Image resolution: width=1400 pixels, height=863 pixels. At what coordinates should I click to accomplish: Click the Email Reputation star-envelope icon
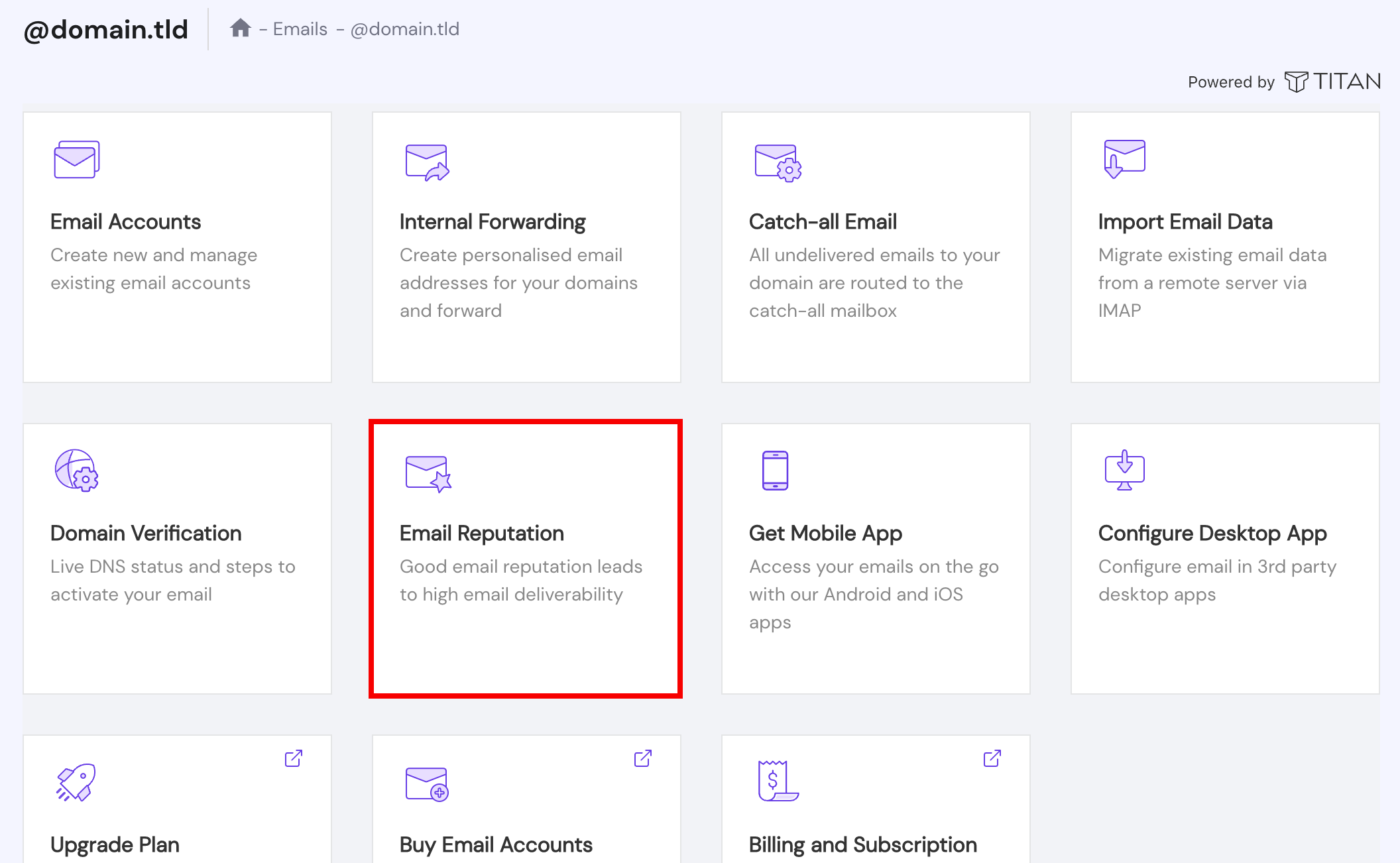[427, 473]
